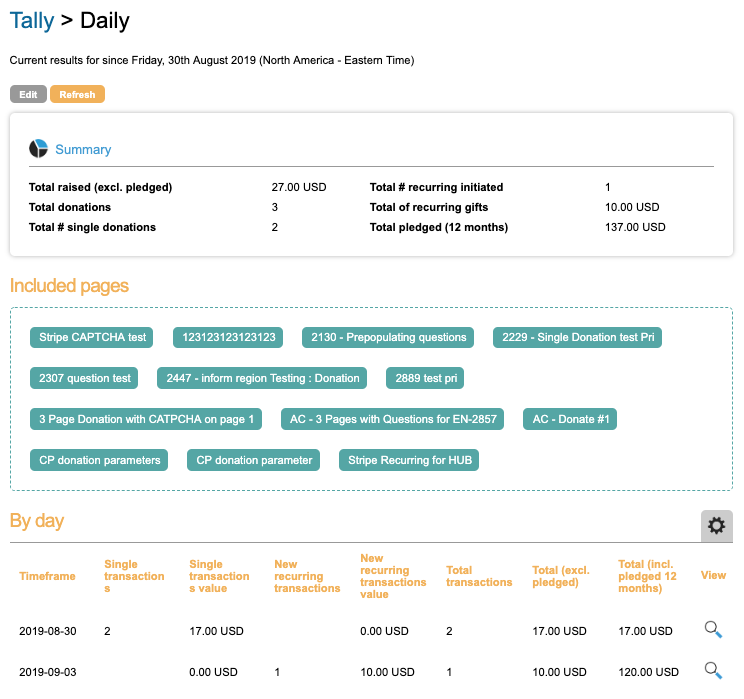Open magnifier view for 2019-09-03 row
The height and width of the screenshot is (699, 744).
coord(713,671)
